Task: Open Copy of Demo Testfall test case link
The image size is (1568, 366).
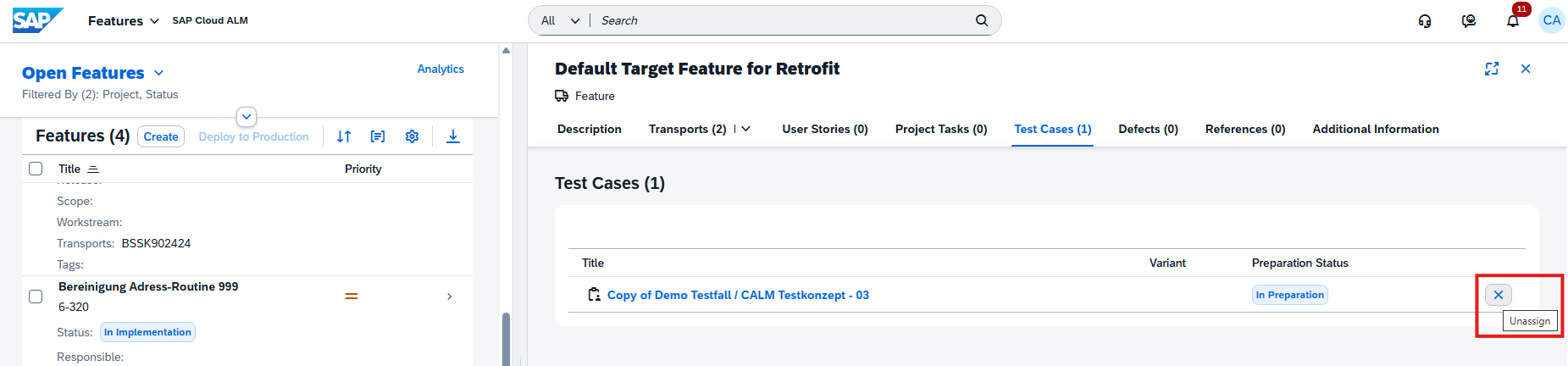Action: pos(738,295)
